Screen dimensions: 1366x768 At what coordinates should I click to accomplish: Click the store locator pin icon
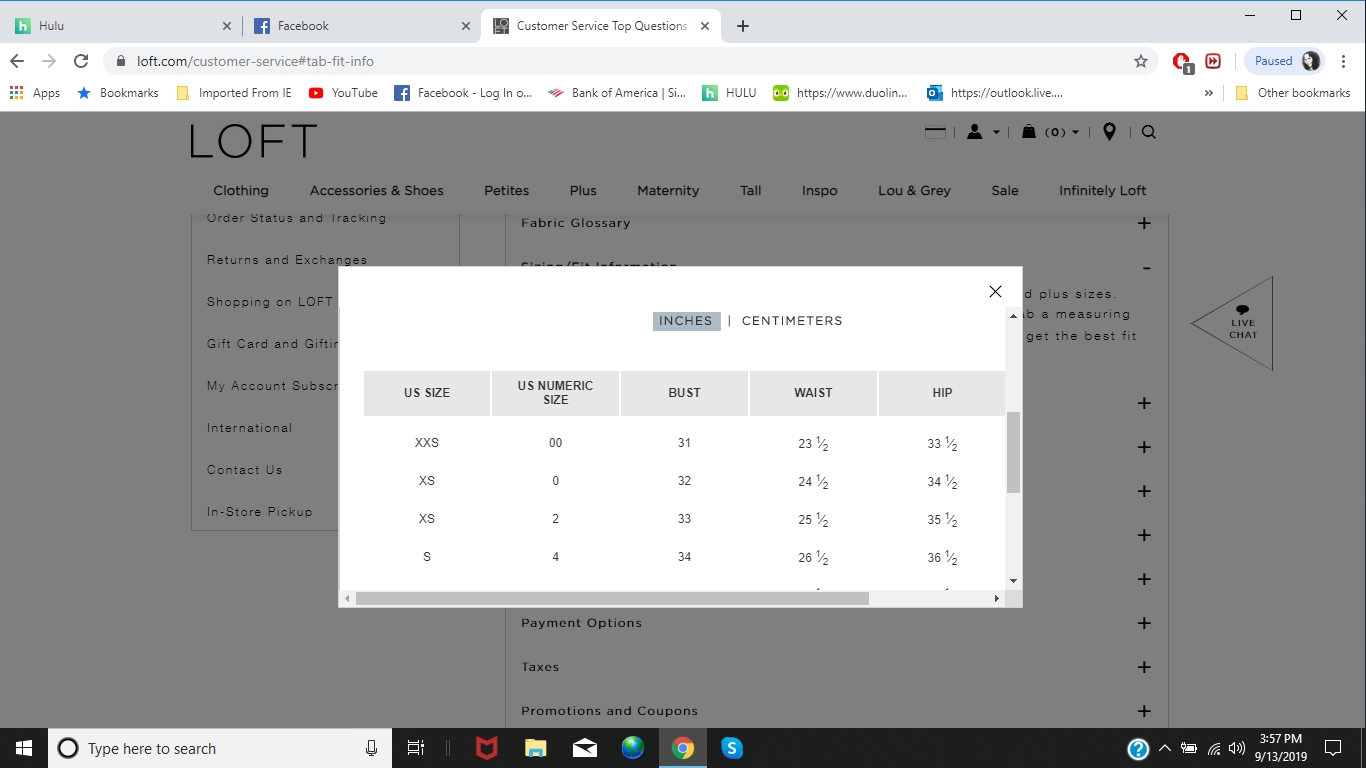[1109, 132]
